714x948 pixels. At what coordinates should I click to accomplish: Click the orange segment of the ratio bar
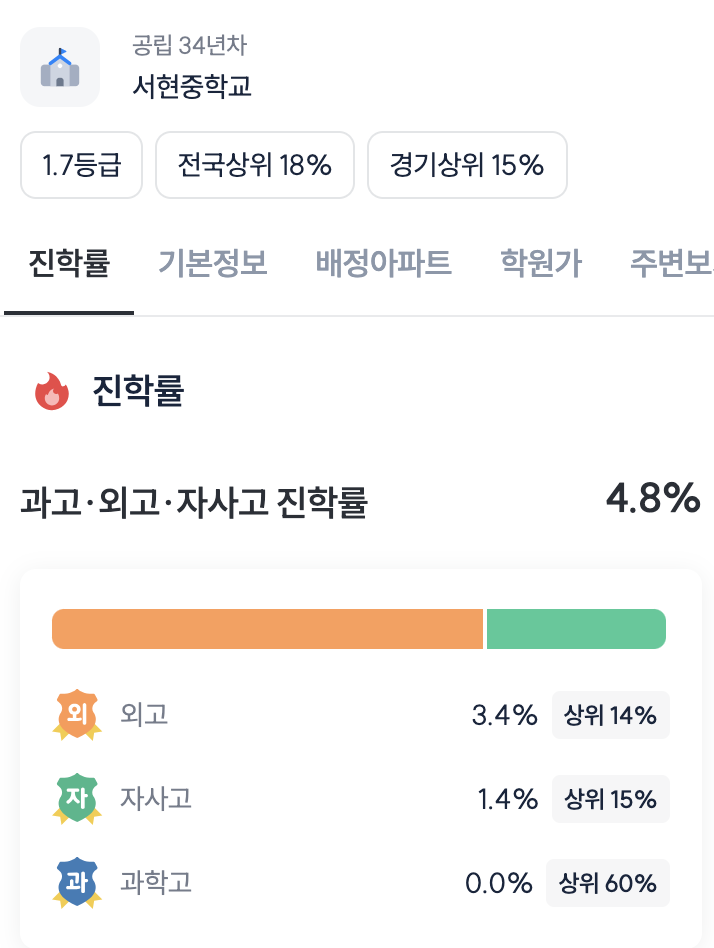coord(267,629)
